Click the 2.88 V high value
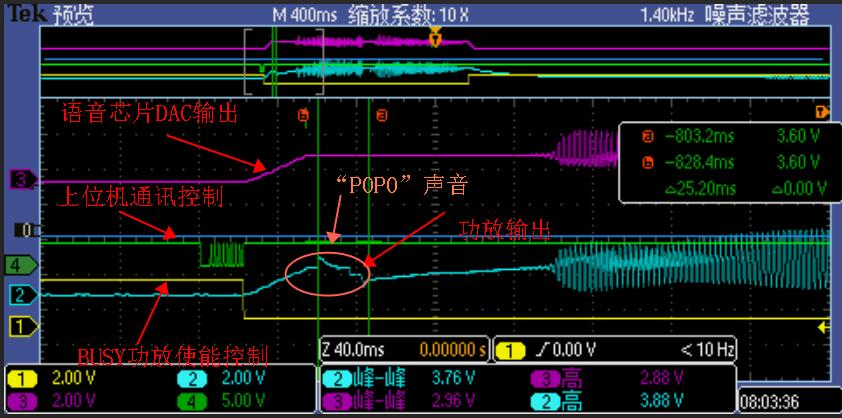The width and height of the screenshot is (842, 418). pyautogui.click(x=662, y=379)
